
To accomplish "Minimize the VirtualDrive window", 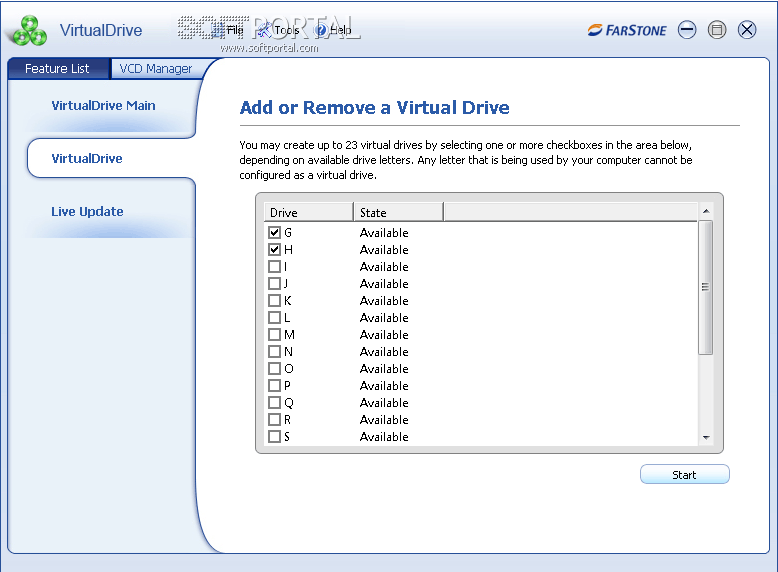I will click(687, 30).
